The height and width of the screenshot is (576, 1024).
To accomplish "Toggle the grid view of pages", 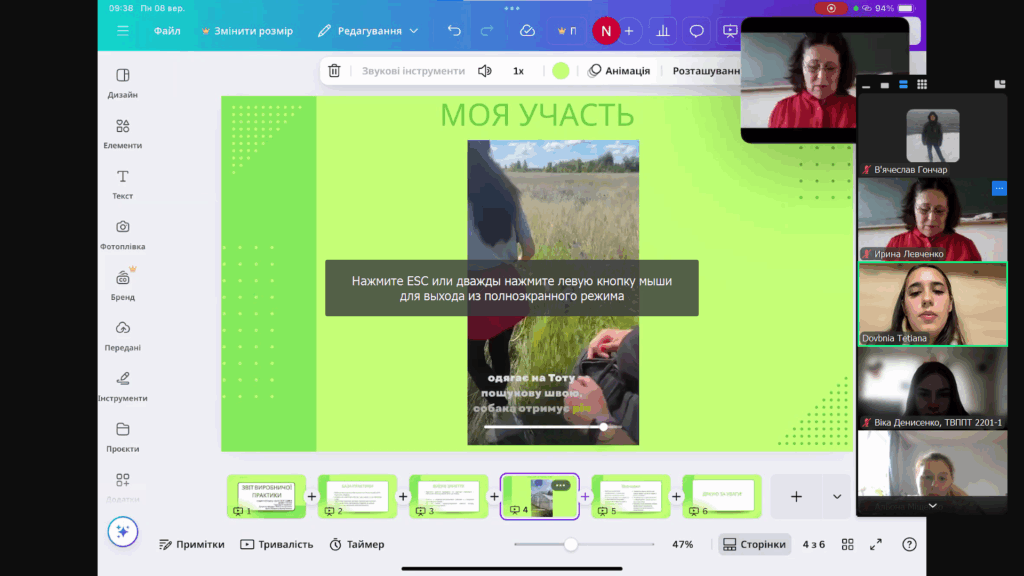I will pos(847,544).
